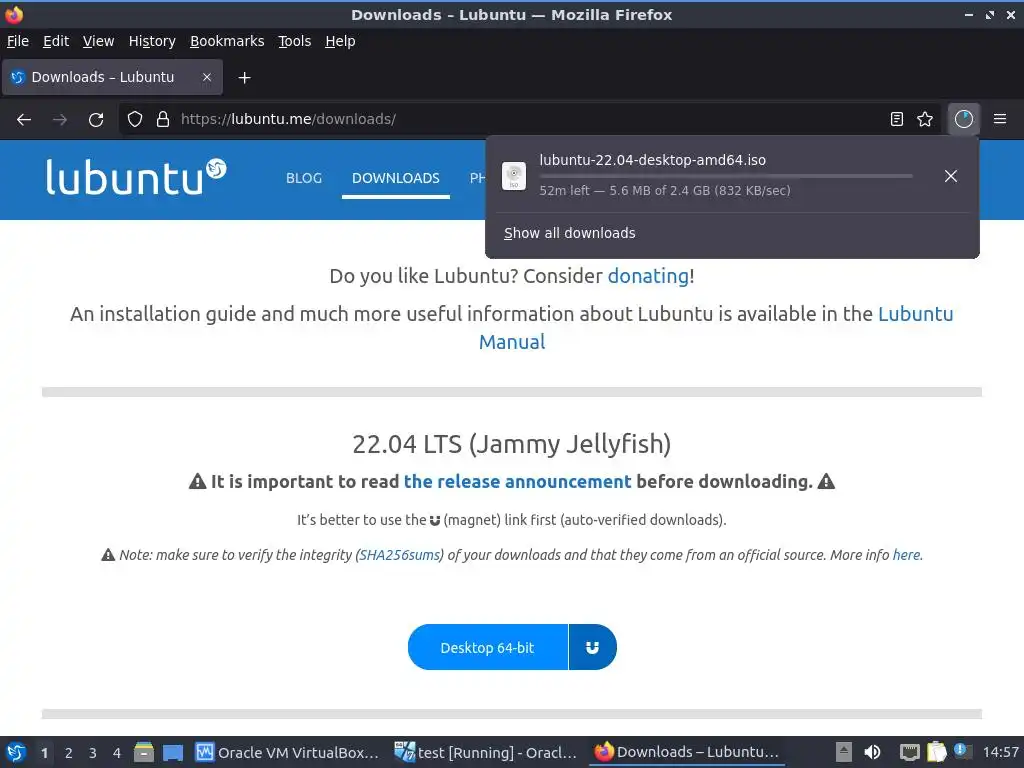This screenshot has width=1024, height=768.
Task: Click the show desktop taskbar icon
Action: pos(172,752)
